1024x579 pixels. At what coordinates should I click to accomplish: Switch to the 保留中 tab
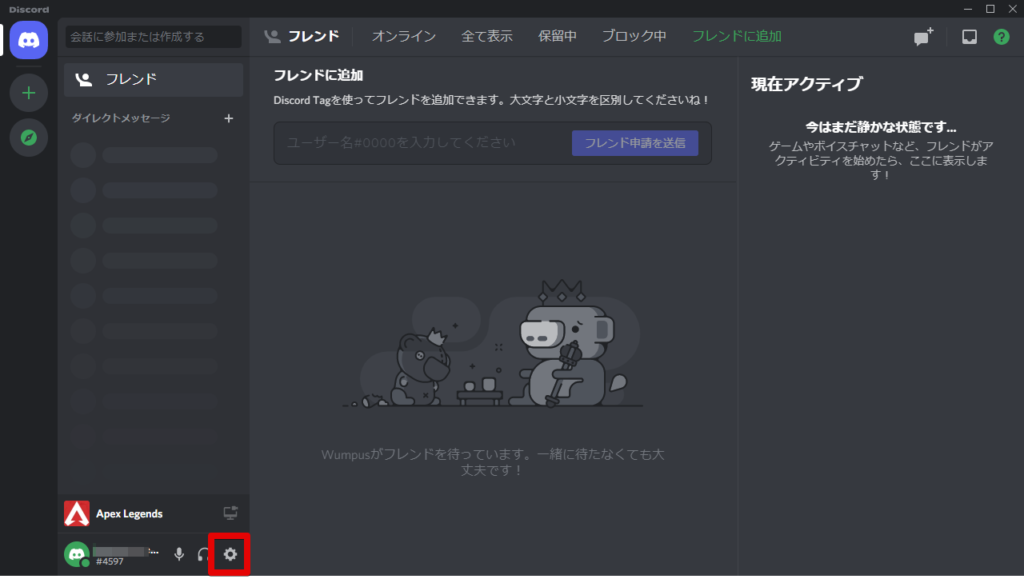click(557, 37)
